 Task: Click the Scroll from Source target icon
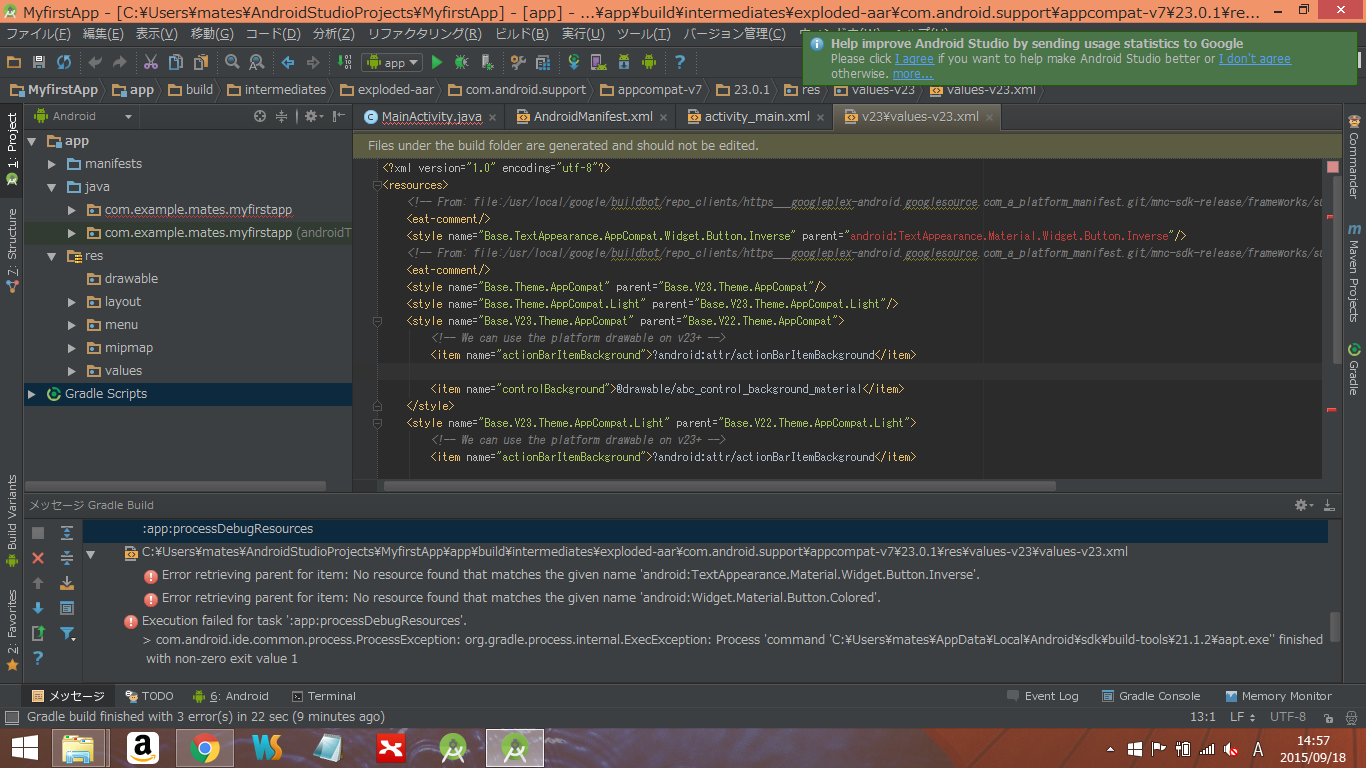point(260,116)
